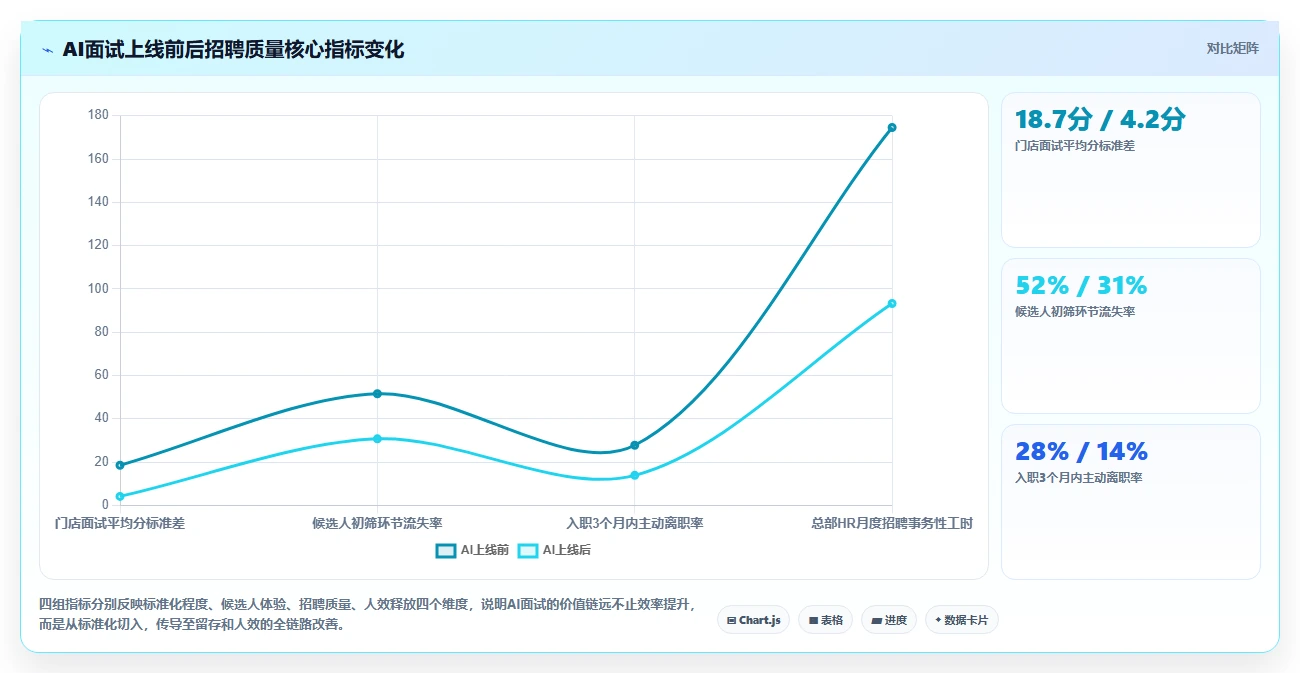This screenshot has height=673, width=1300.
Task: Click the x-axis label 入职3个月内主动离职率
Action: click(x=635, y=523)
